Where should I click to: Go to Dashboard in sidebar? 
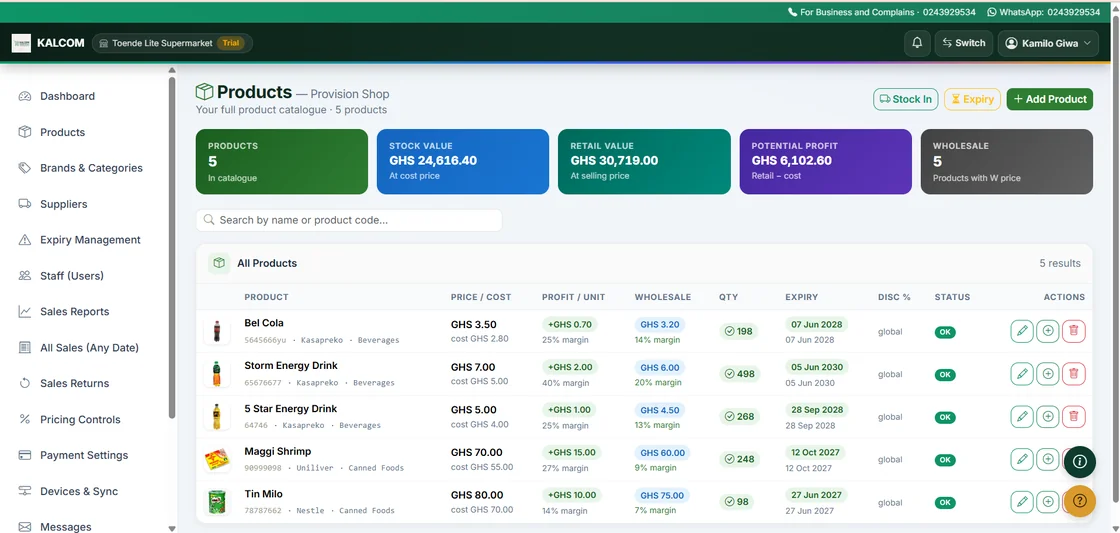[x=67, y=96]
